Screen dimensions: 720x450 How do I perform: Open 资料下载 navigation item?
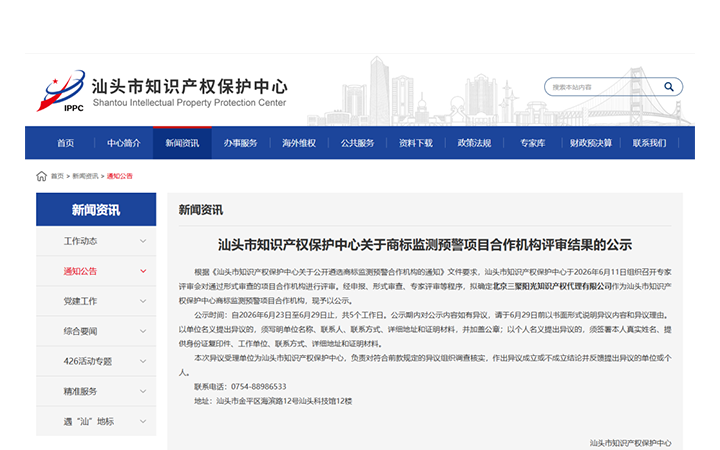(416, 143)
